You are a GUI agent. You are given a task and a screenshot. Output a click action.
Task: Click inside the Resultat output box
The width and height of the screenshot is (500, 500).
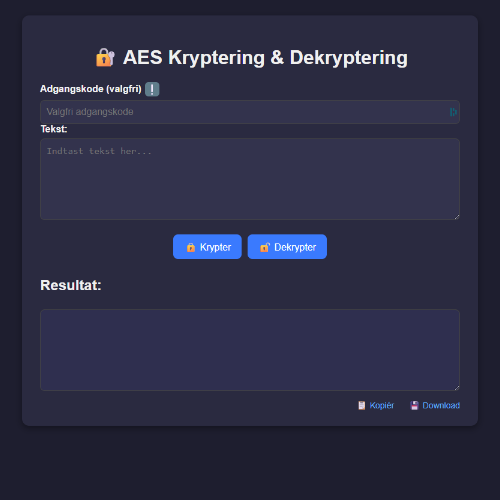click(x=250, y=350)
